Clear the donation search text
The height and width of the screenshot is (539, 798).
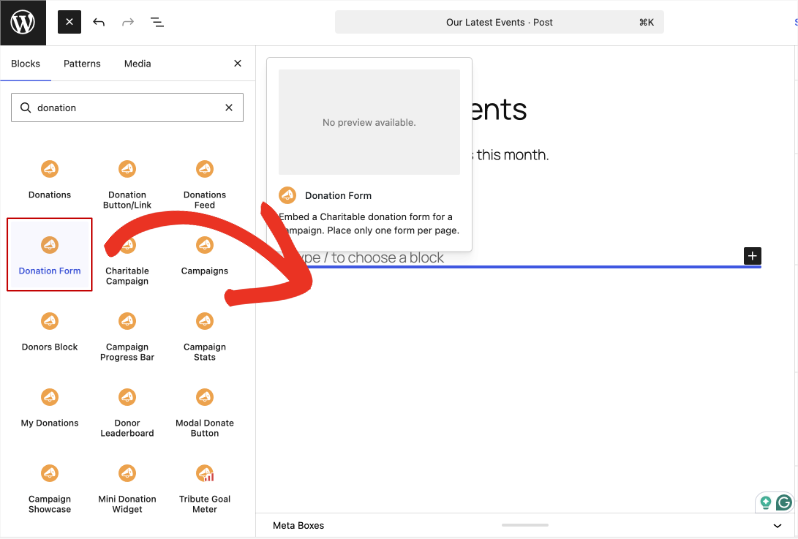229,107
